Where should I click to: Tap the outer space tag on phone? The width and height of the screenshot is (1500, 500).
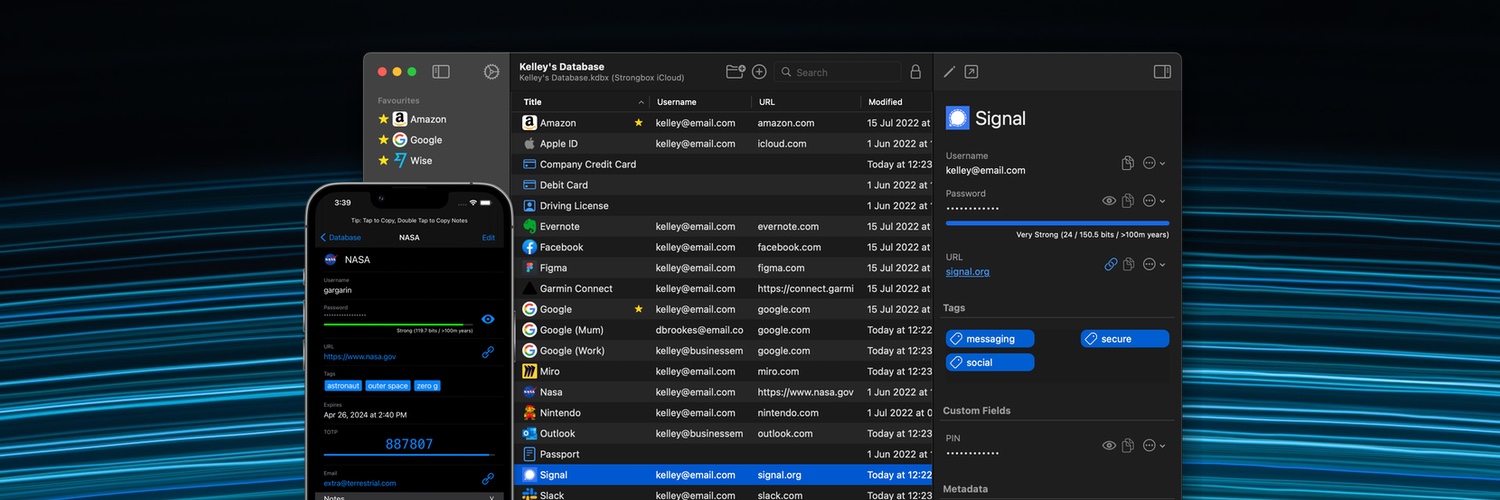[x=388, y=385]
